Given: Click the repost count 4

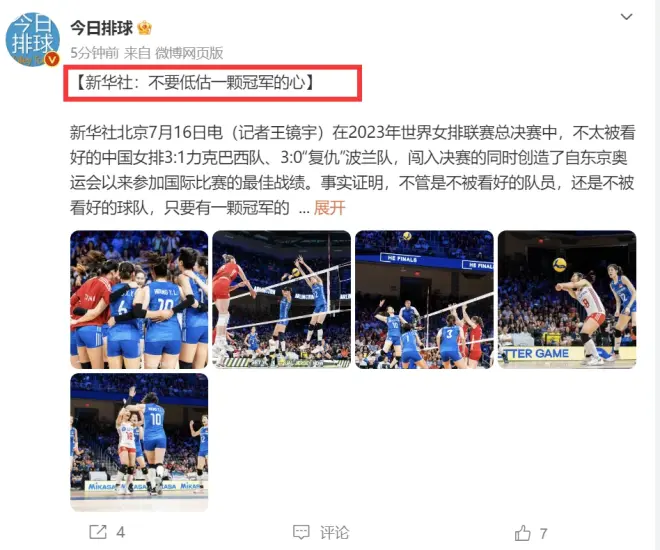Looking at the screenshot, I should pos(121,533).
